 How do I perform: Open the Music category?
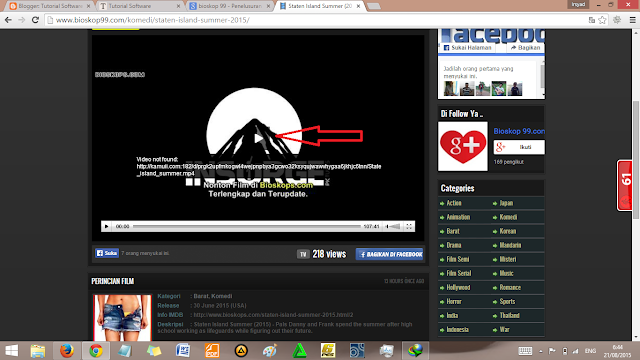pos(507,273)
